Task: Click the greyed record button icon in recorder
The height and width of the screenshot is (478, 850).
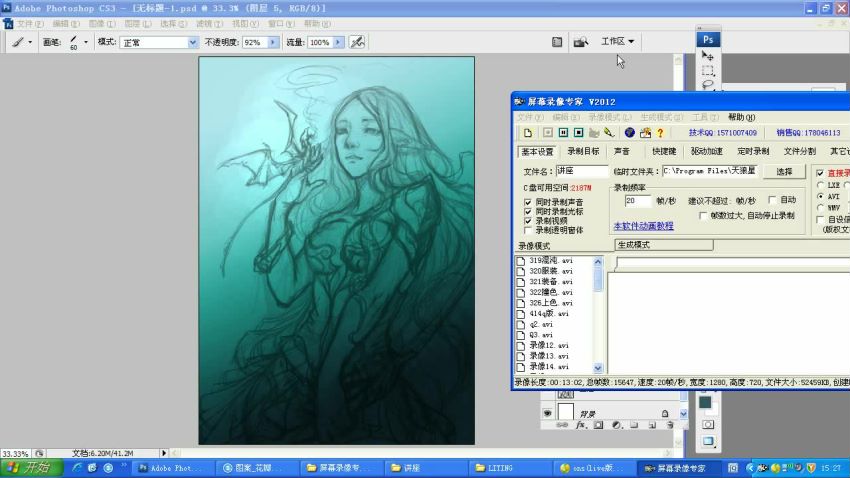Action: (x=548, y=133)
